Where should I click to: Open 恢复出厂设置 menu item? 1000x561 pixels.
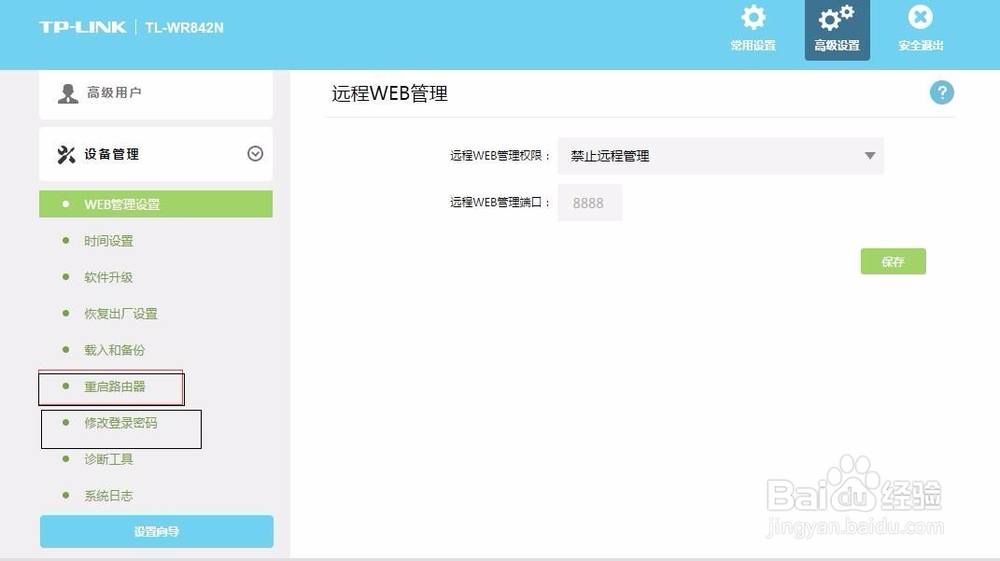[121, 314]
